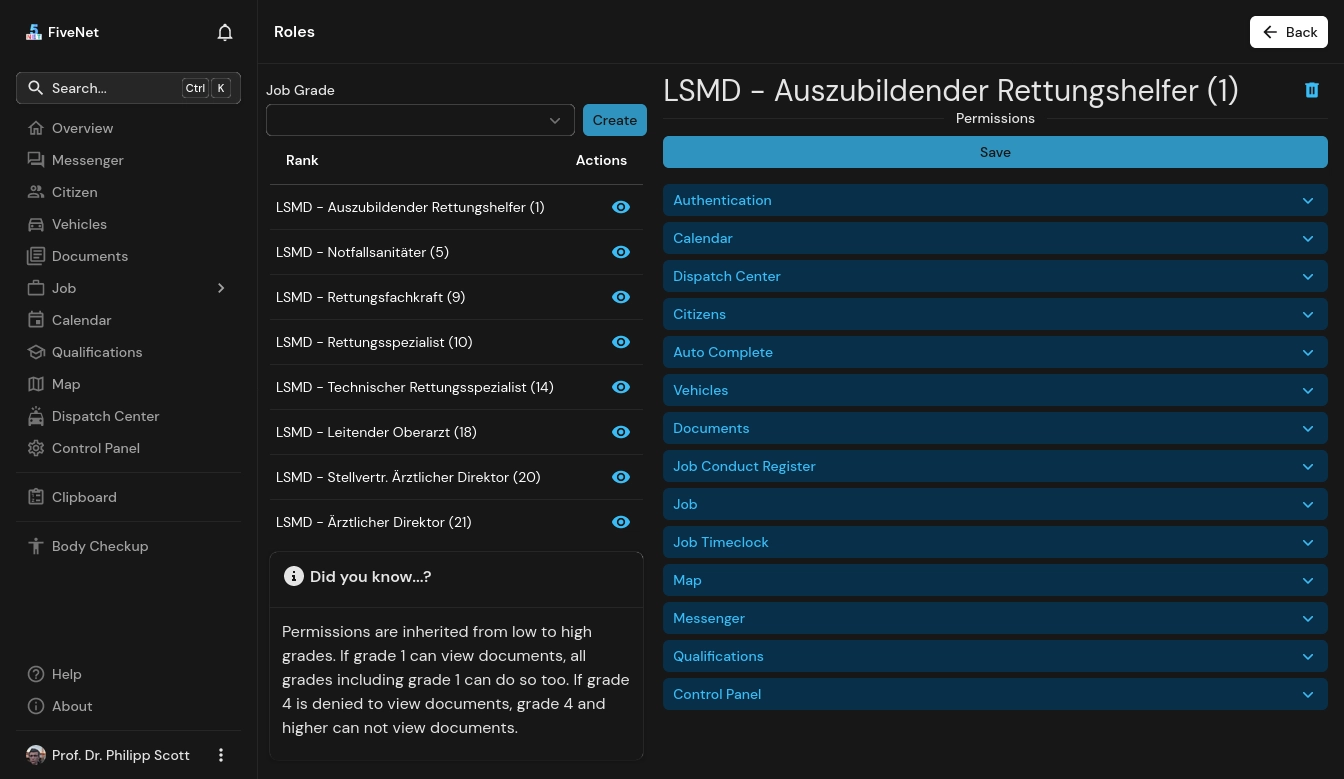Click the Vehicles car icon
The width and height of the screenshot is (1344, 779).
(x=36, y=224)
